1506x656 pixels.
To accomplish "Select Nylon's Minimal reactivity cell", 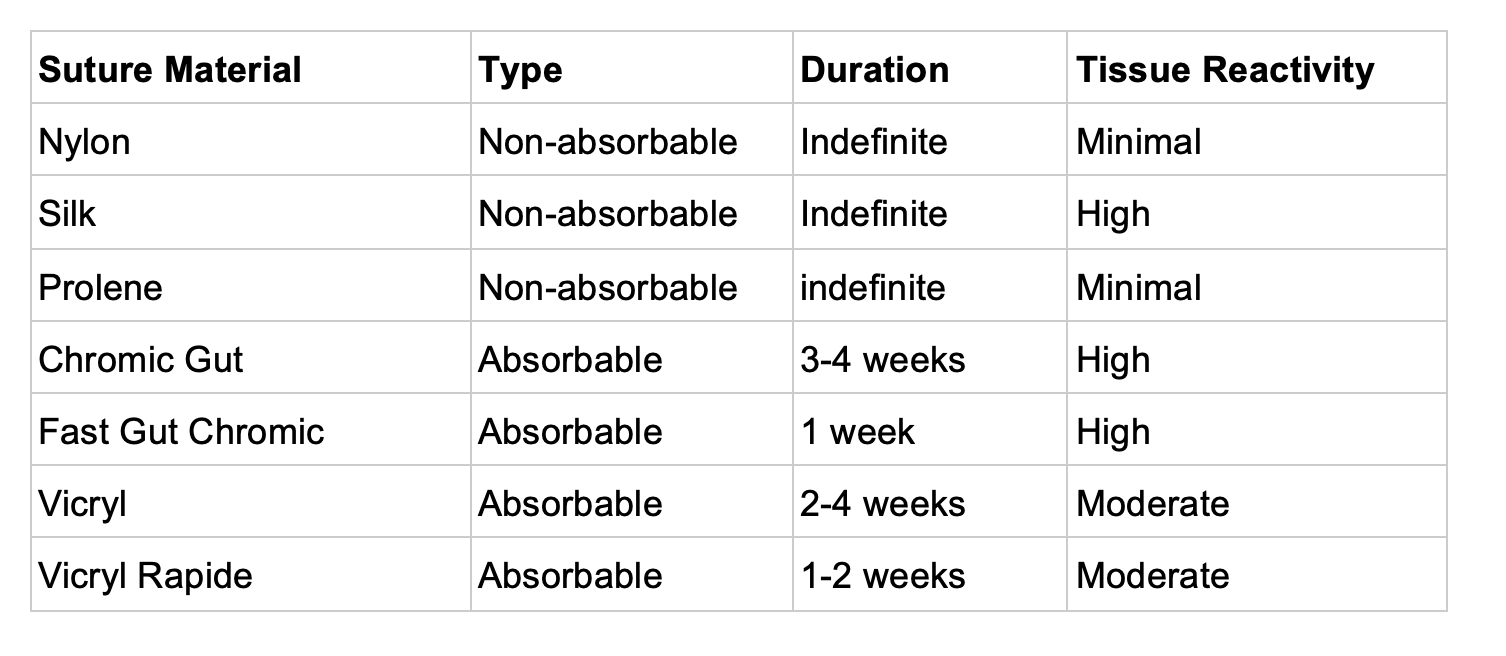I will click(1257, 140).
